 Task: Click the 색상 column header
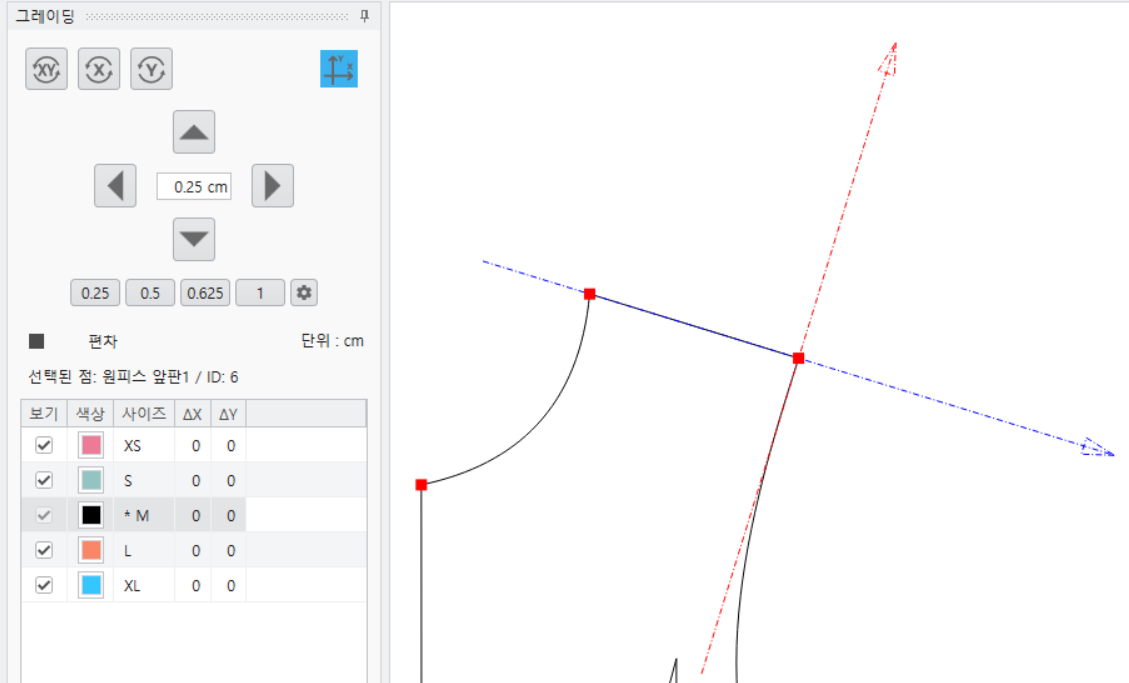(x=90, y=414)
